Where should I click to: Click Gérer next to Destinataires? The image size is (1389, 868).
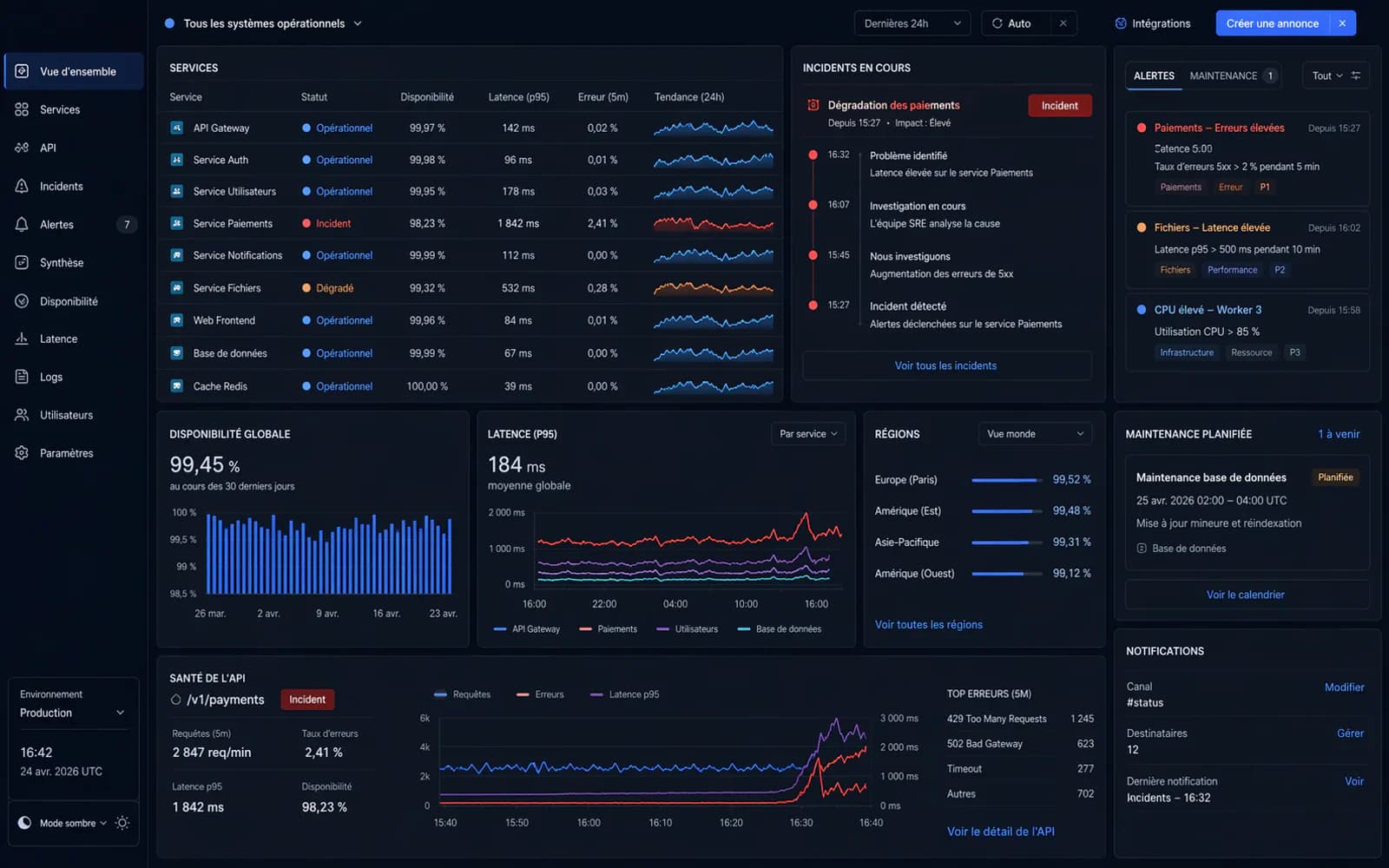point(1350,733)
